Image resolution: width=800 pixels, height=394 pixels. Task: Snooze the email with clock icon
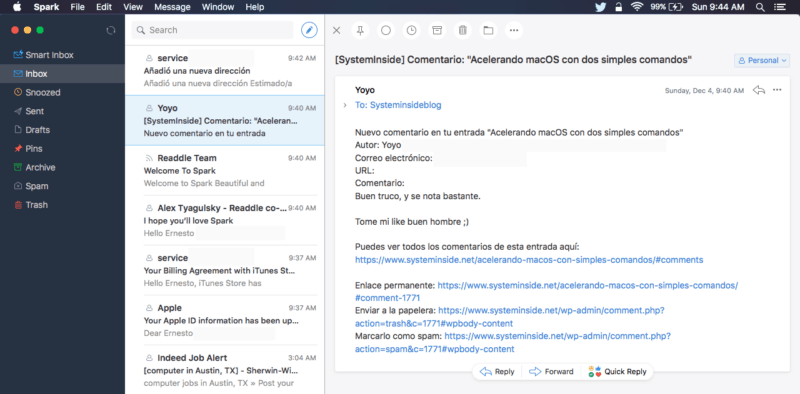point(411,31)
